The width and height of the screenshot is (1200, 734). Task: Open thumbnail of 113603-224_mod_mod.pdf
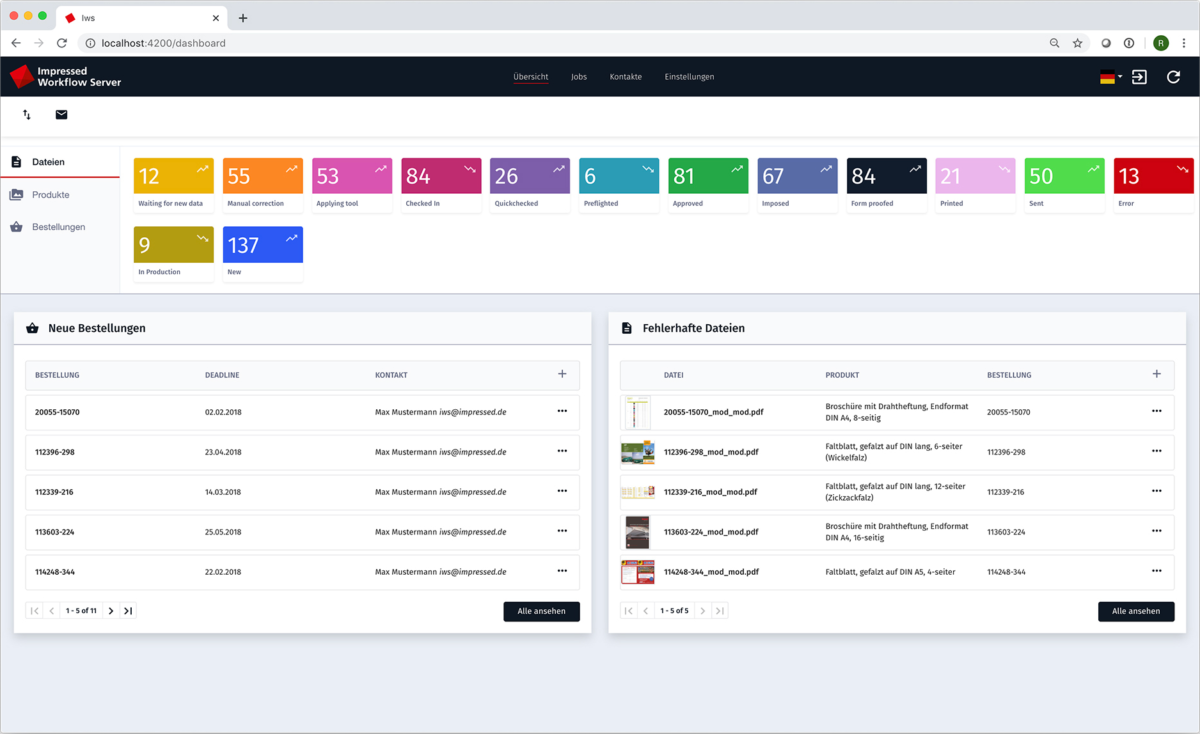click(637, 532)
